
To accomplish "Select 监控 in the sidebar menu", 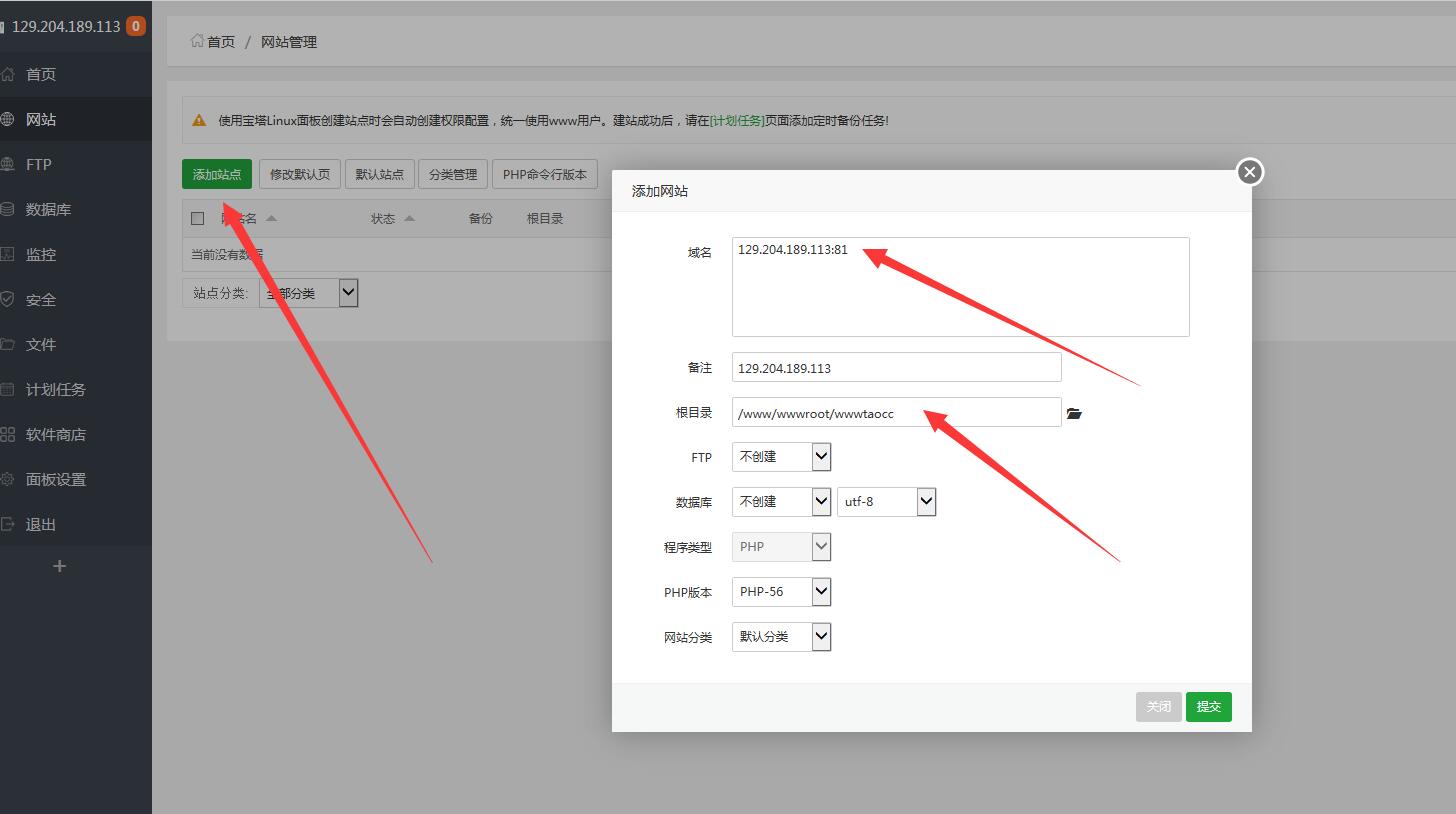I will pyautogui.click(x=40, y=254).
